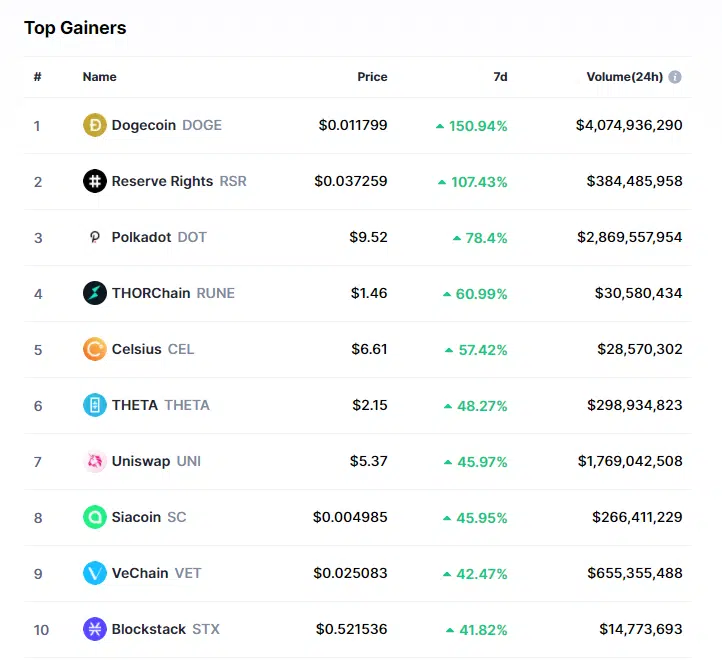The image size is (722, 665).
Task: Open the VeChain VET link
Action: click(x=157, y=573)
